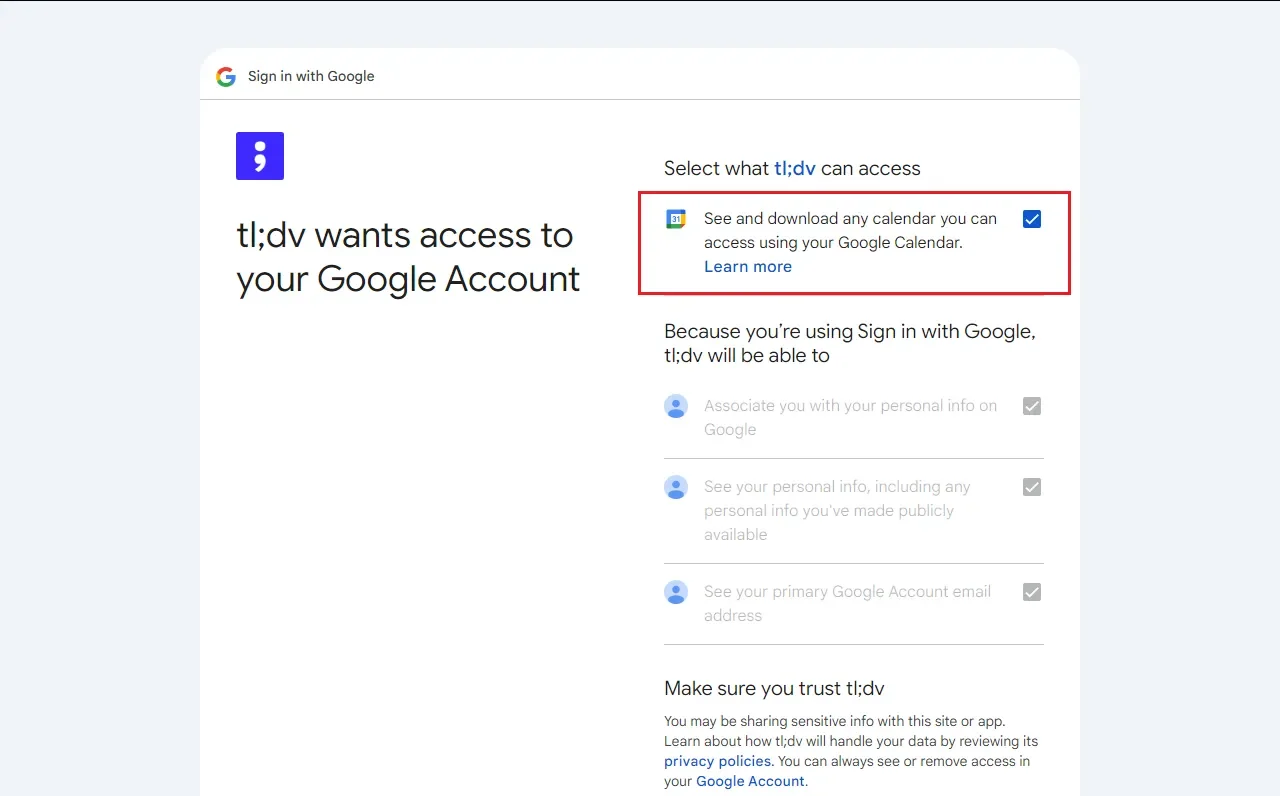
Task: Click 'See and download any calendar' permission text
Action: (x=850, y=230)
